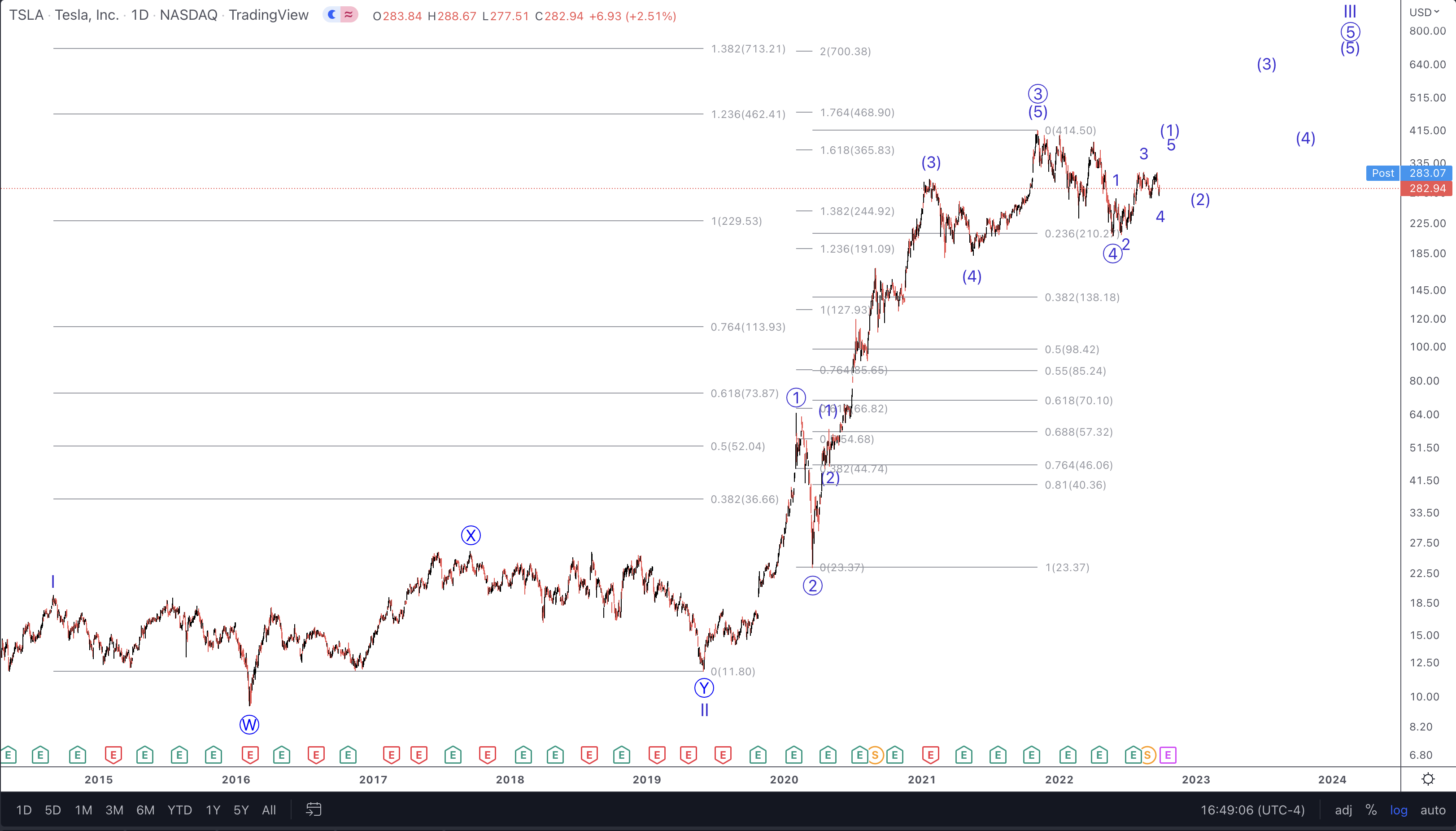Image resolution: width=1456 pixels, height=831 pixels.
Task: Click the orange S split marker near 2022
Action: point(1147,755)
